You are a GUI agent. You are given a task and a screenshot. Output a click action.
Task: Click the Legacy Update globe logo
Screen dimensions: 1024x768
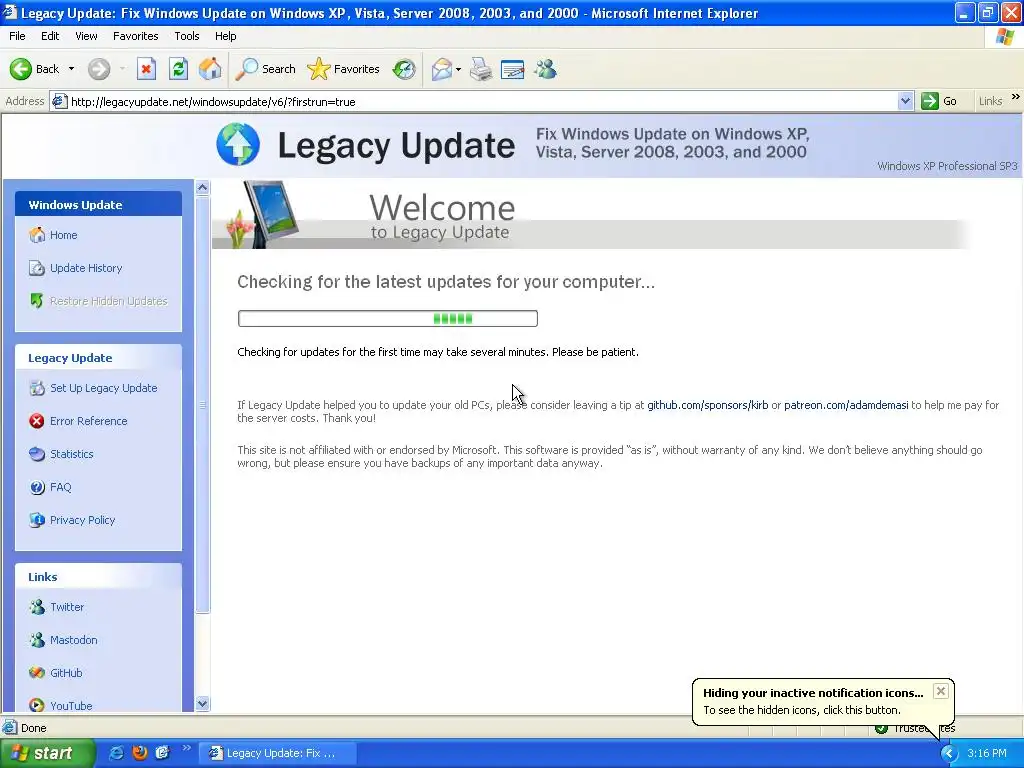(x=238, y=144)
